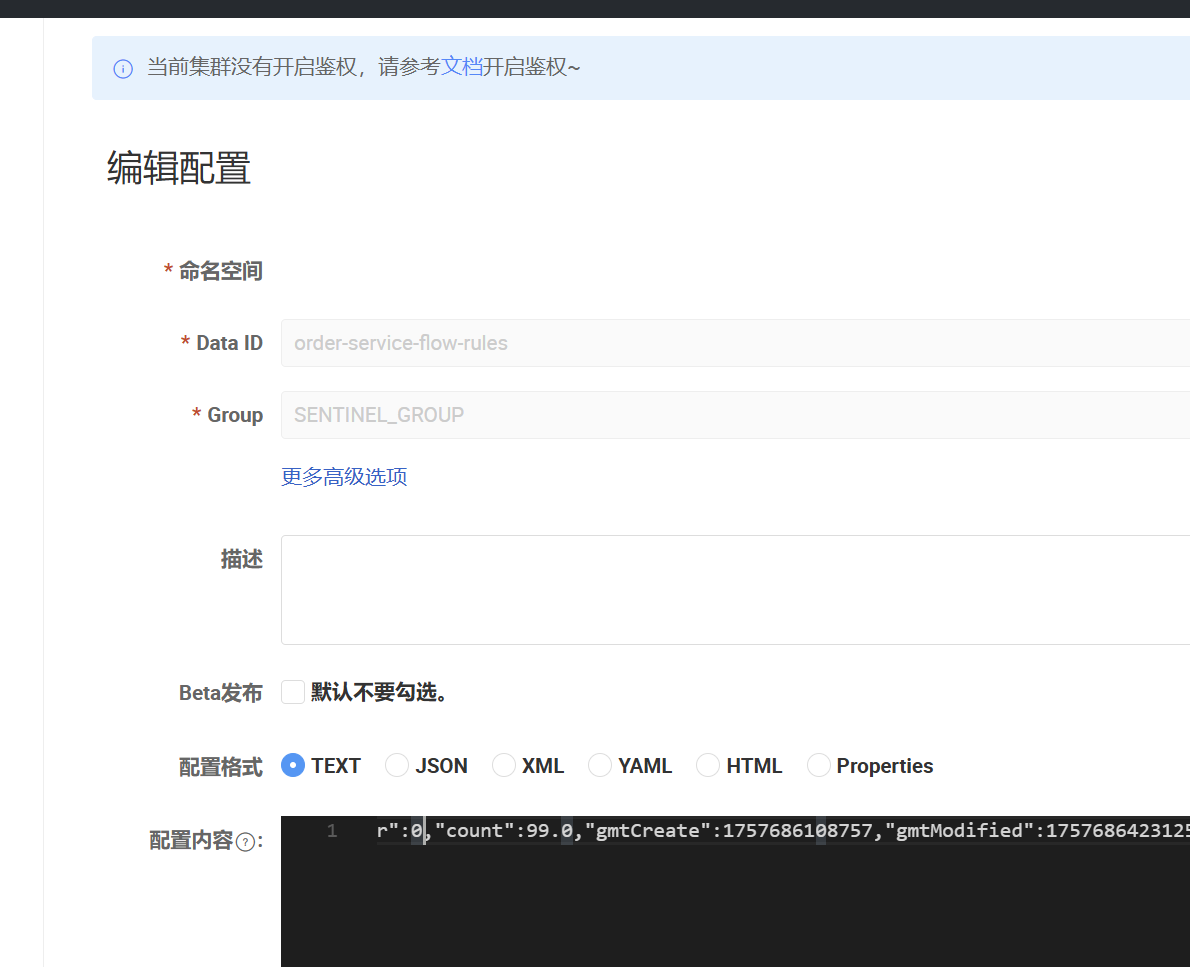This screenshot has width=1190, height=967.
Task: Open the 文档 documentation link
Action: click(461, 67)
